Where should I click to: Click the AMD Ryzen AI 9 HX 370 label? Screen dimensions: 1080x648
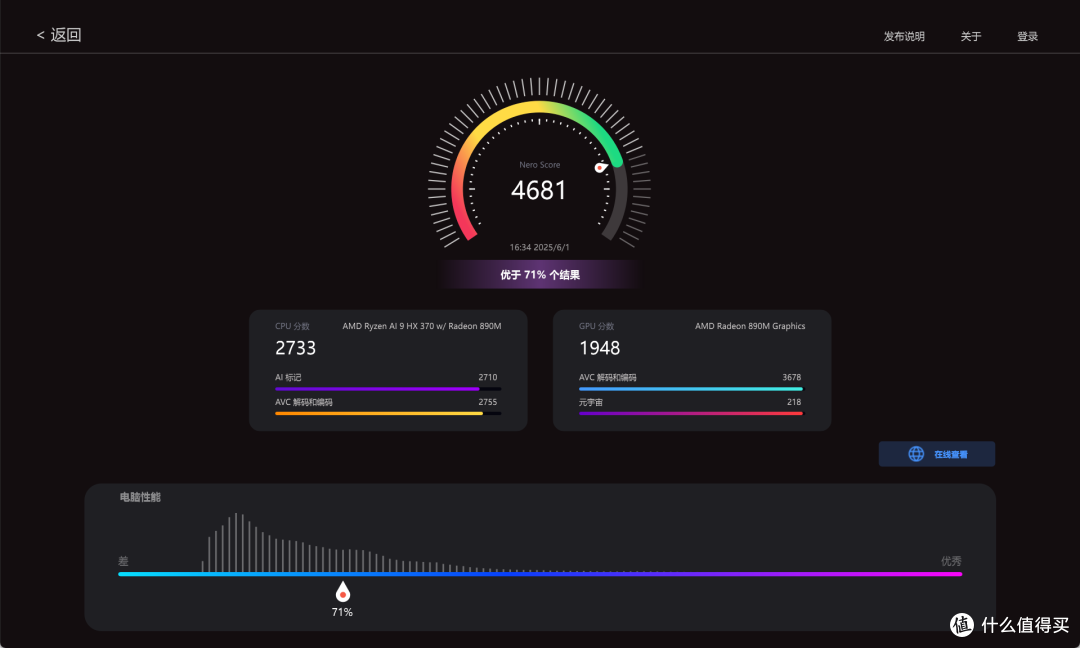(422, 326)
